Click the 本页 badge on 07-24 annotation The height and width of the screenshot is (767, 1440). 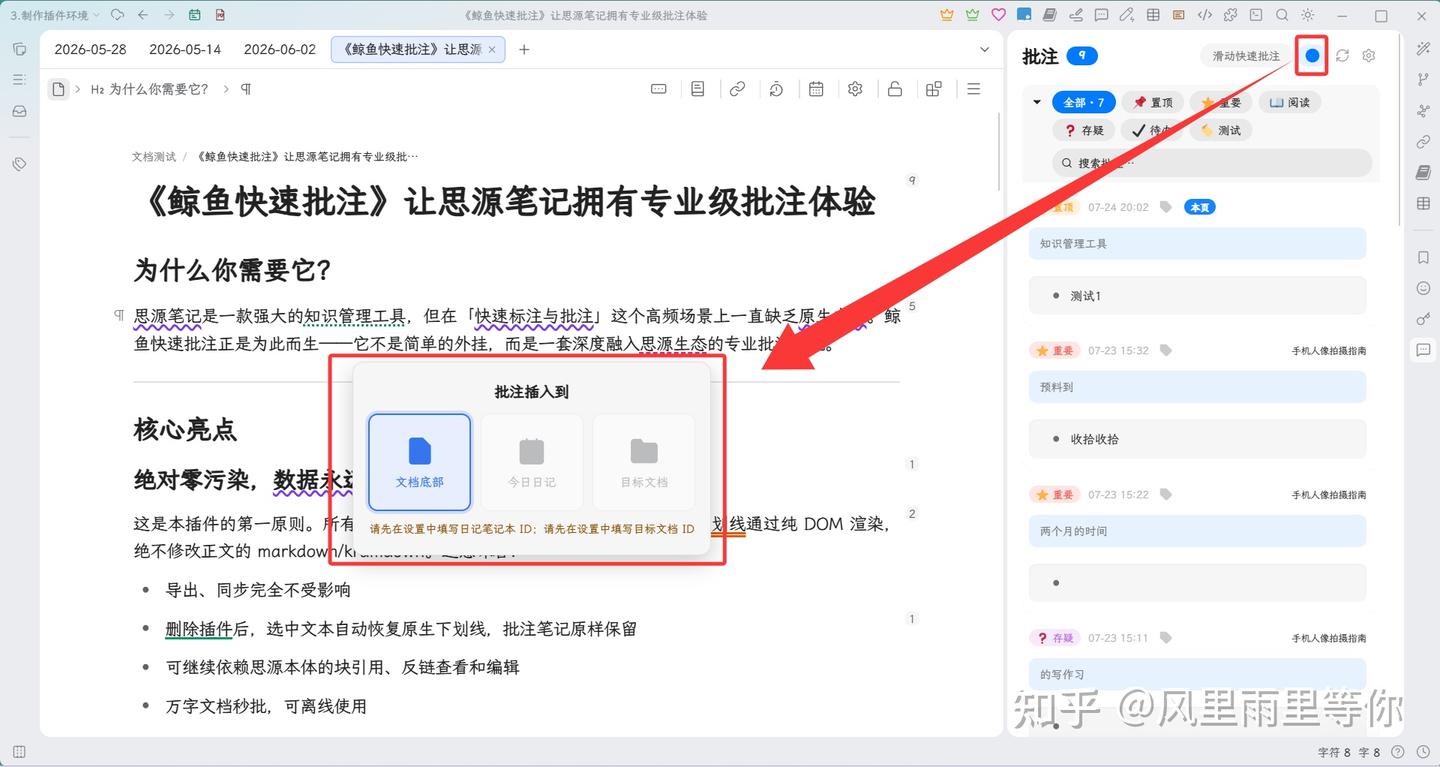point(1199,207)
